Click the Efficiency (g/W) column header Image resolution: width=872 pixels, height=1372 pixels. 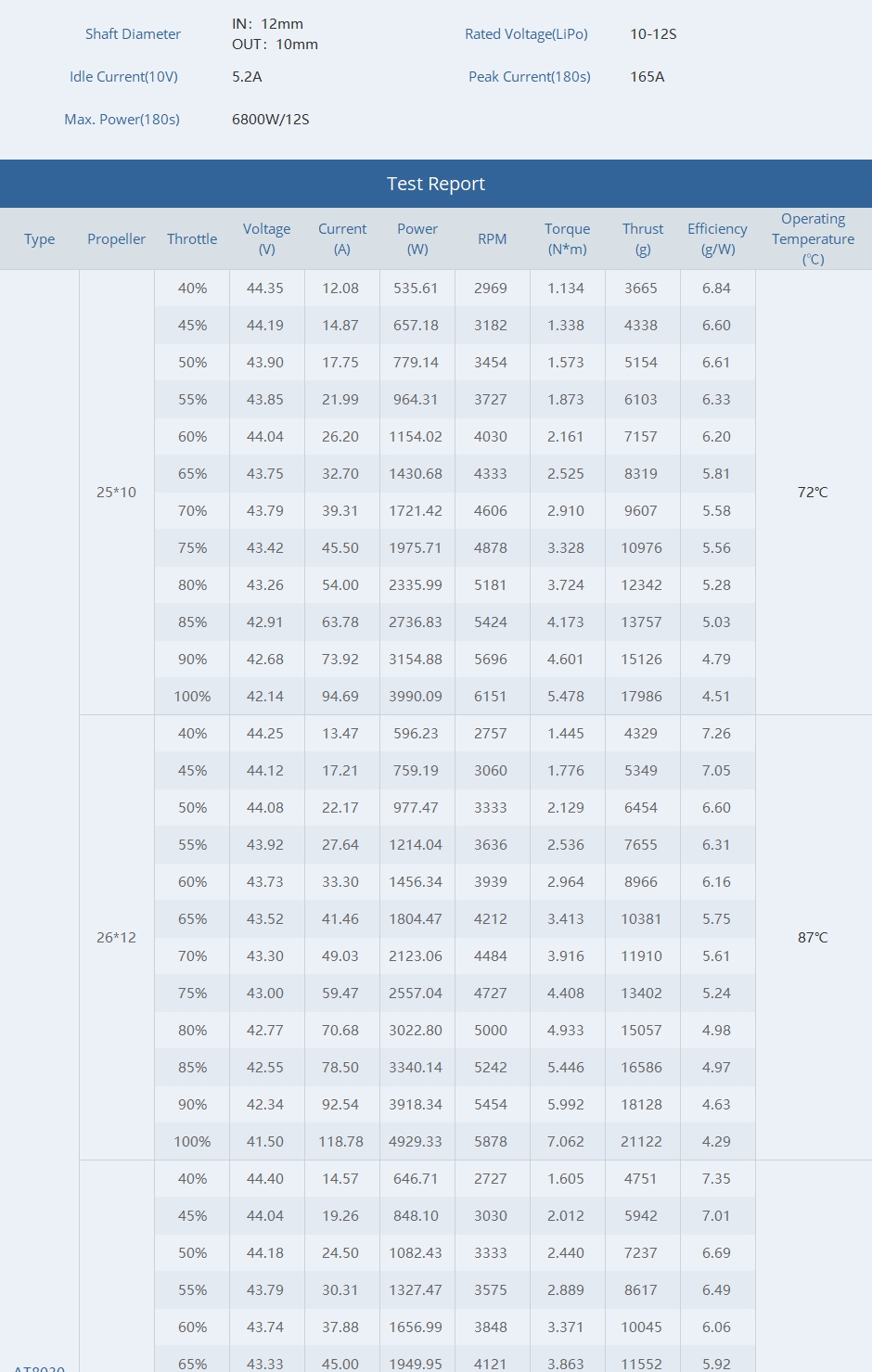point(717,238)
